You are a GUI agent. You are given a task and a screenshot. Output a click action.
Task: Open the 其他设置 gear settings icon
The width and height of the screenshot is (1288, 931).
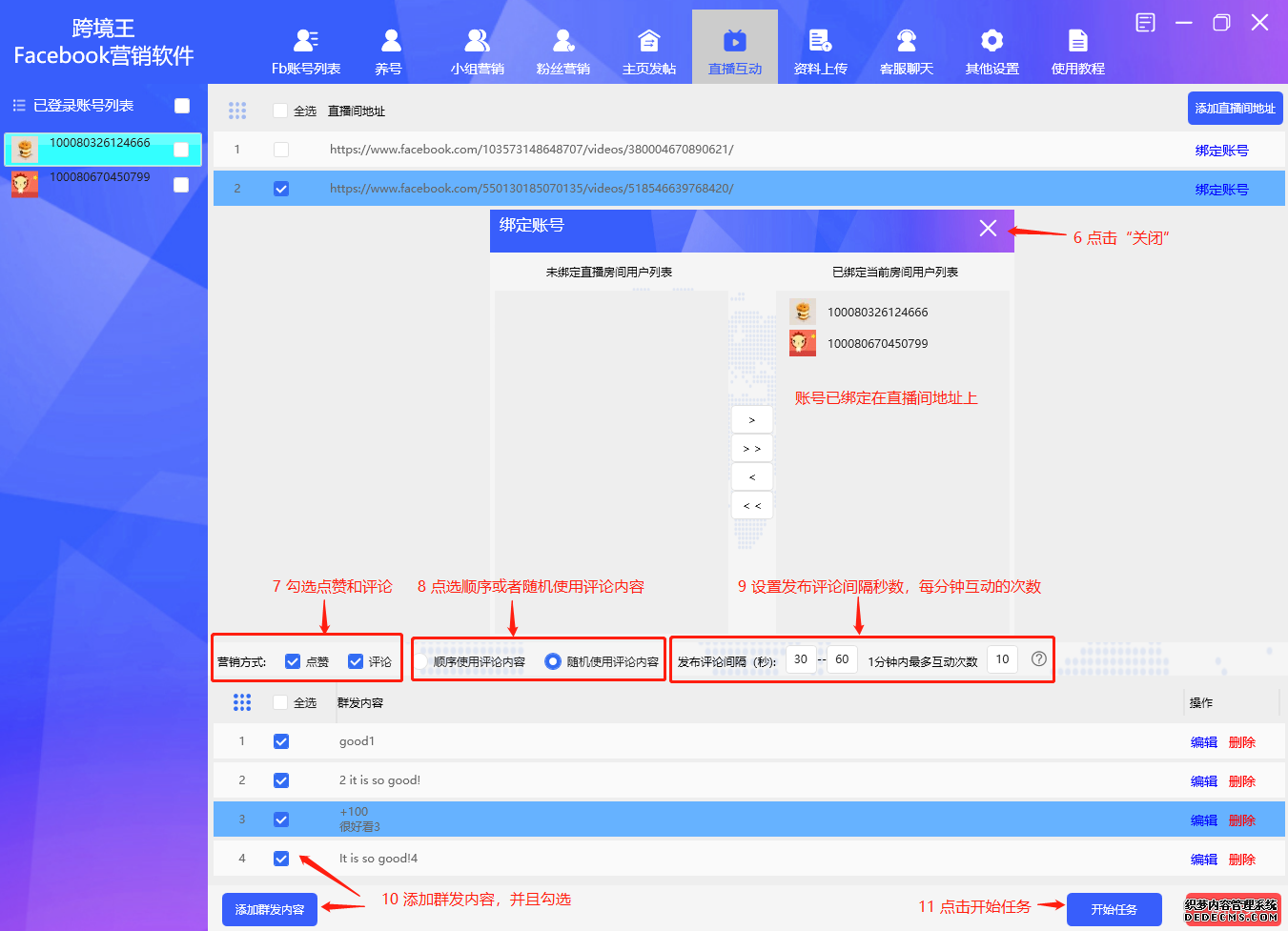[x=992, y=41]
